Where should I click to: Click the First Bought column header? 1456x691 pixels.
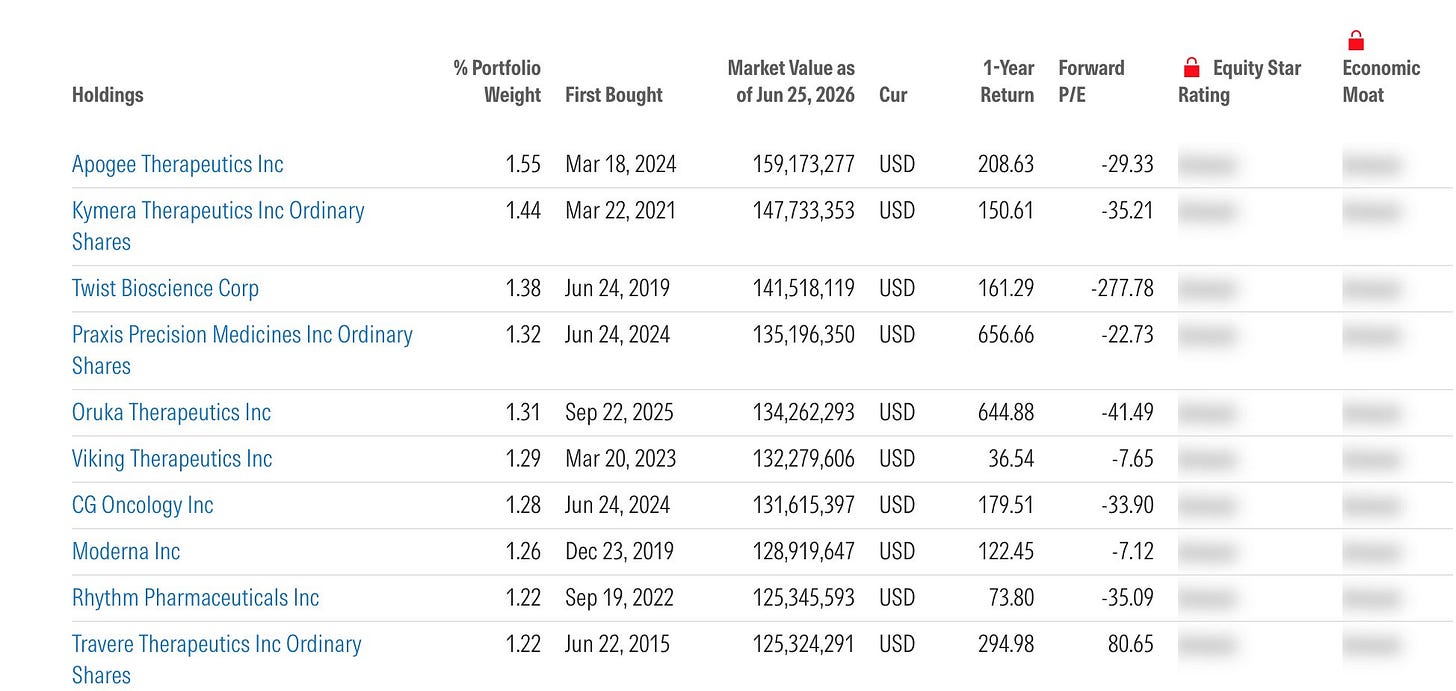tap(614, 95)
